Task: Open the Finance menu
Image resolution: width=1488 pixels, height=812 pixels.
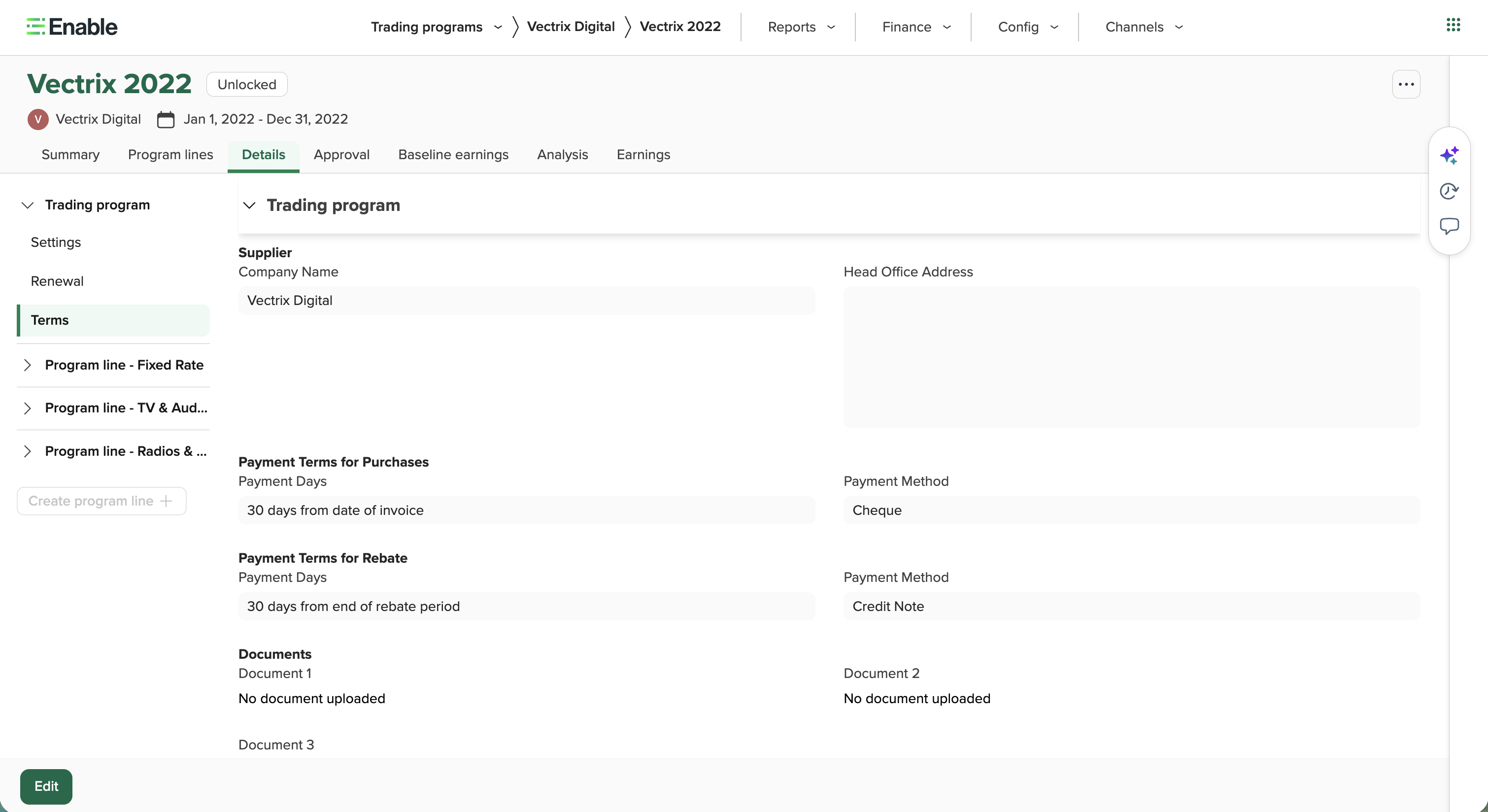Action: pyautogui.click(x=916, y=27)
